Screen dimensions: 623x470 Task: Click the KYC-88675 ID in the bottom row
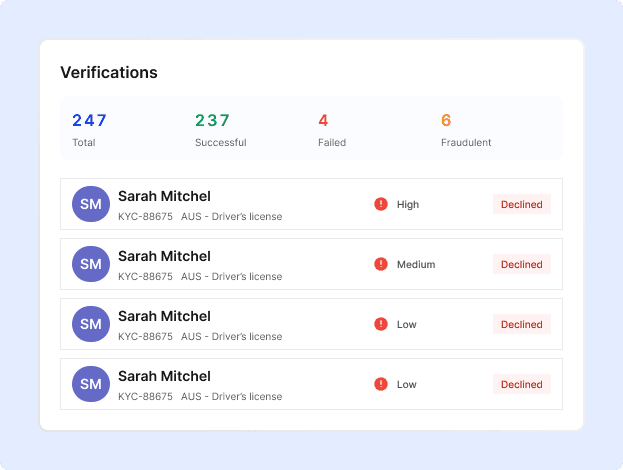[x=145, y=397]
